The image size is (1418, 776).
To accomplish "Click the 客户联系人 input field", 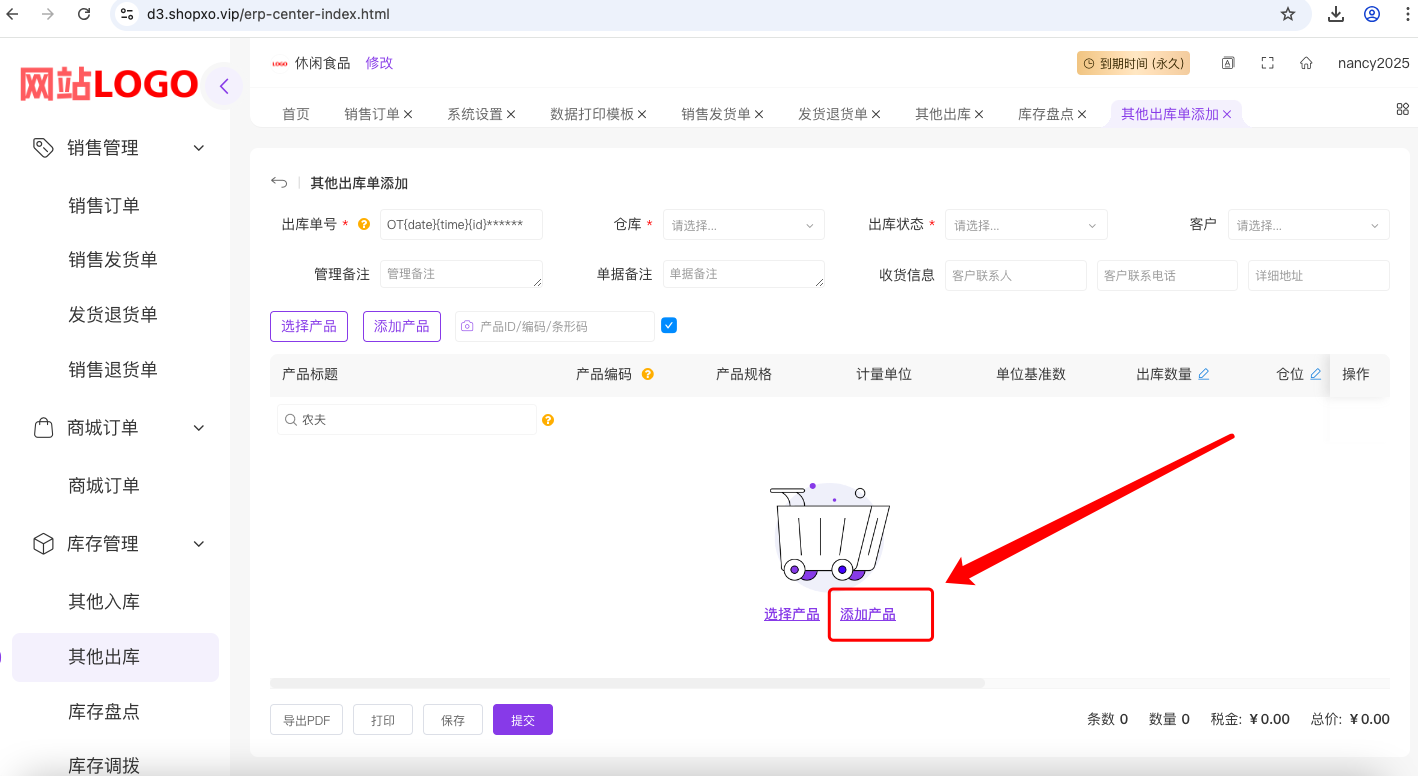I will (1016, 275).
